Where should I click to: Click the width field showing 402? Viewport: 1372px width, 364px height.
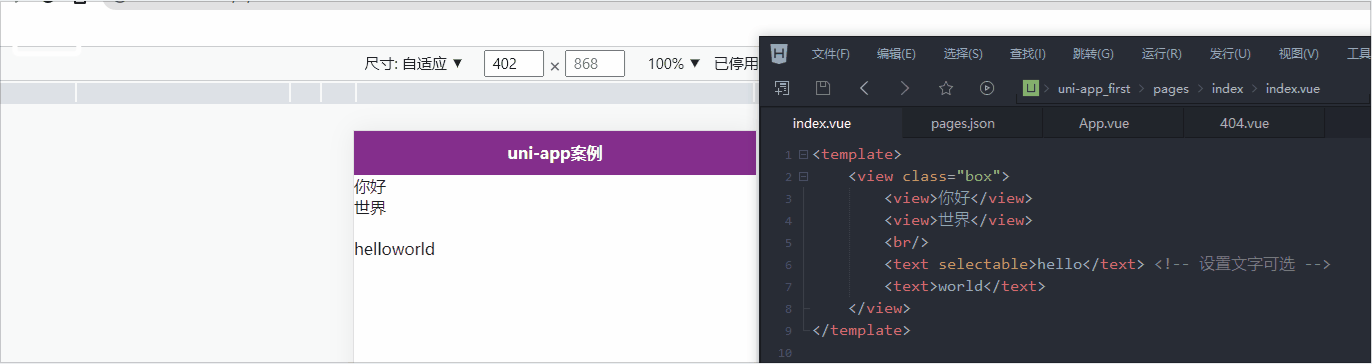tap(514, 64)
